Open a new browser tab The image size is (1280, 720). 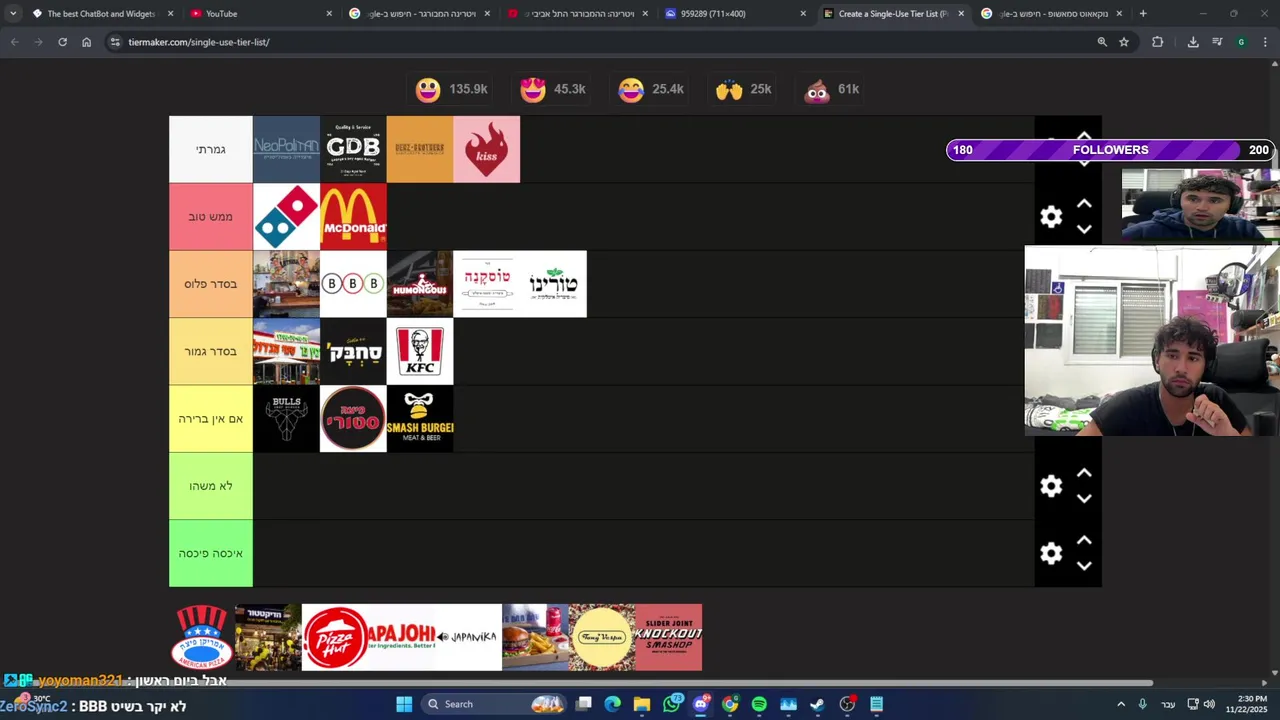(x=1143, y=14)
